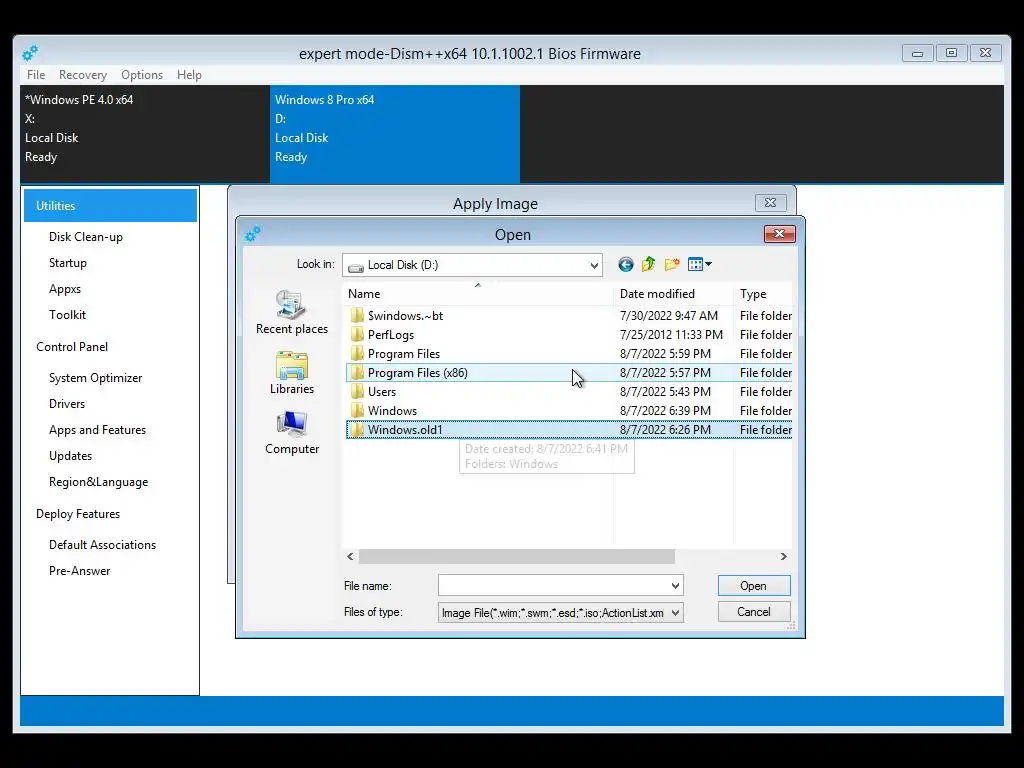Open Default Associations in sidebar
This screenshot has height=768, width=1024.
(103, 545)
